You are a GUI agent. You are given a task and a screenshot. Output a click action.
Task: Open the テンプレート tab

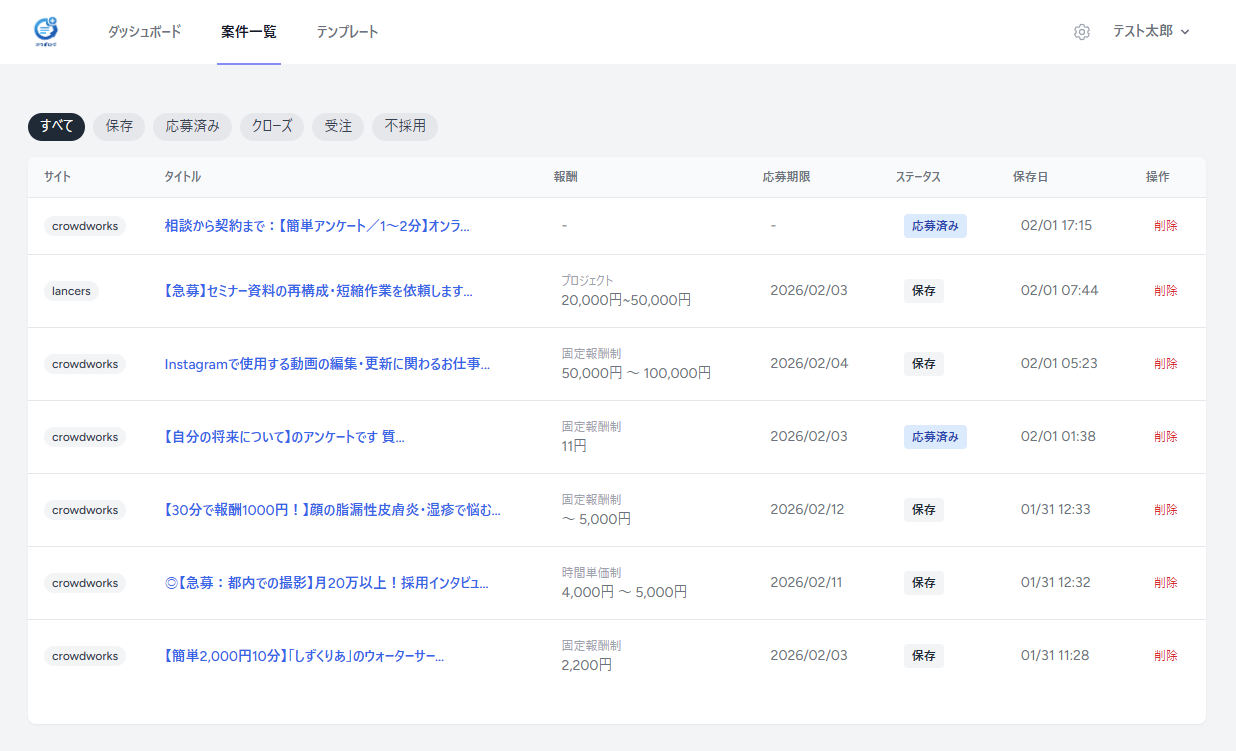(347, 31)
